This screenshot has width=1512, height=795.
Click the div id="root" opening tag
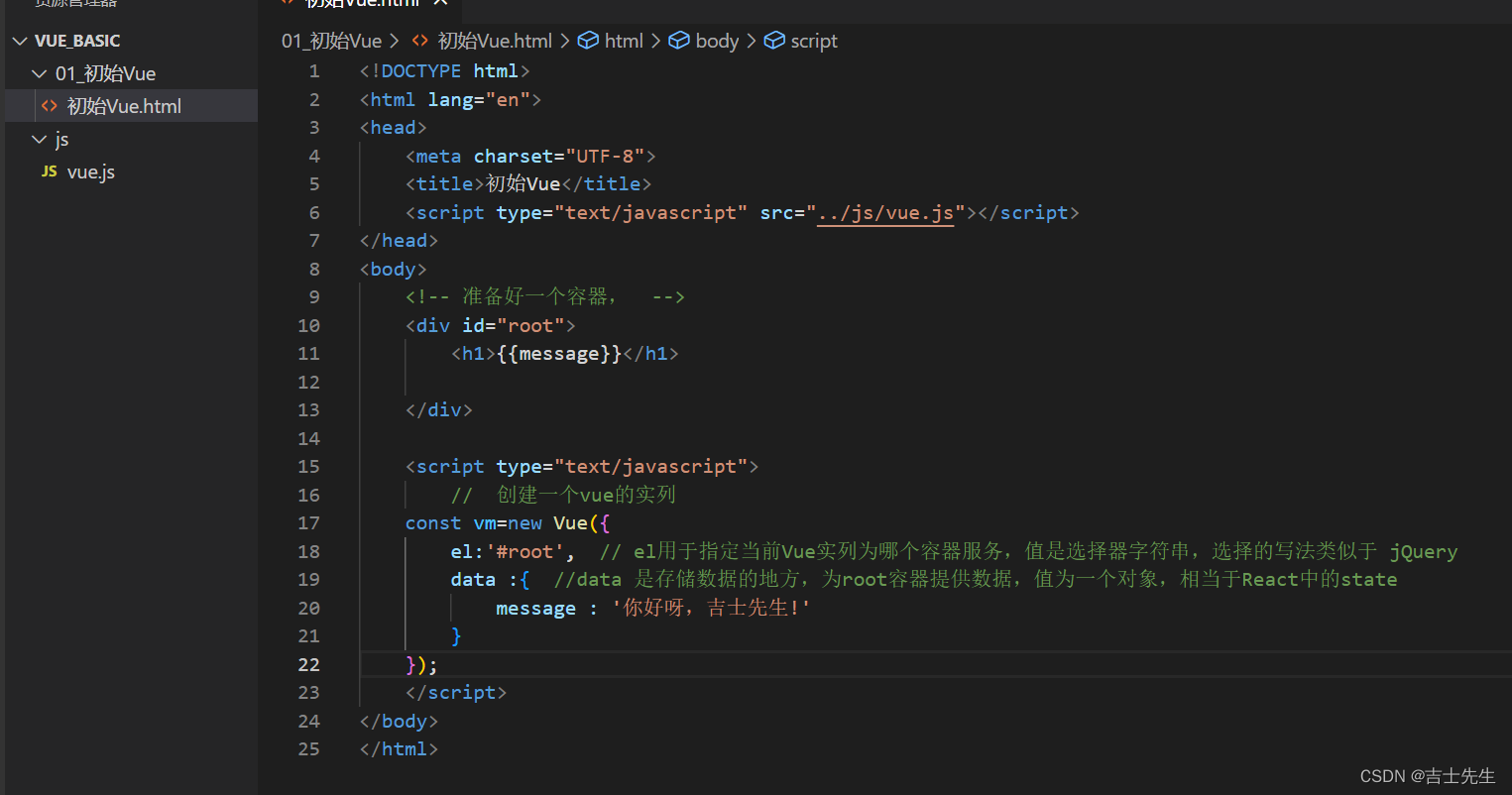coord(491,325)
